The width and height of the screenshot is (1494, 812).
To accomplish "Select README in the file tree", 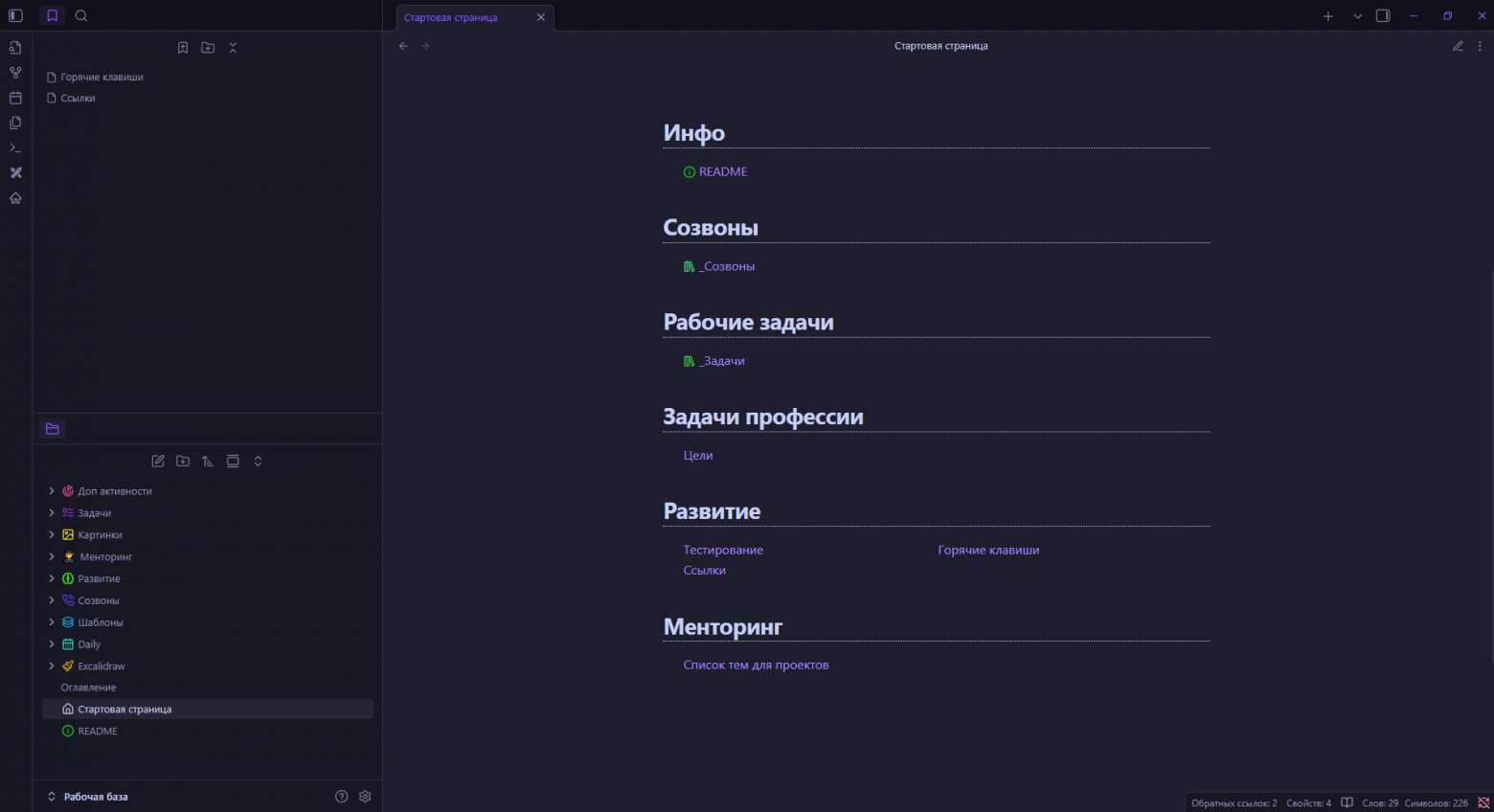I will click(x=98, y=732).
